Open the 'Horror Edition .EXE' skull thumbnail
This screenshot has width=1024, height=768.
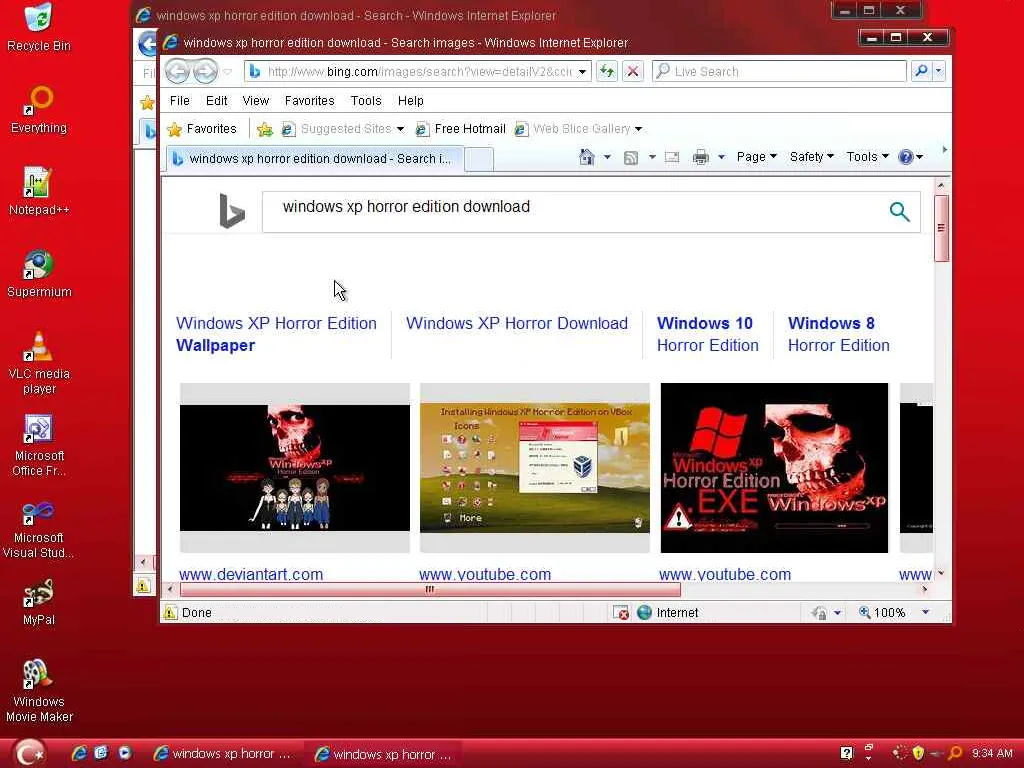[774, 468]
